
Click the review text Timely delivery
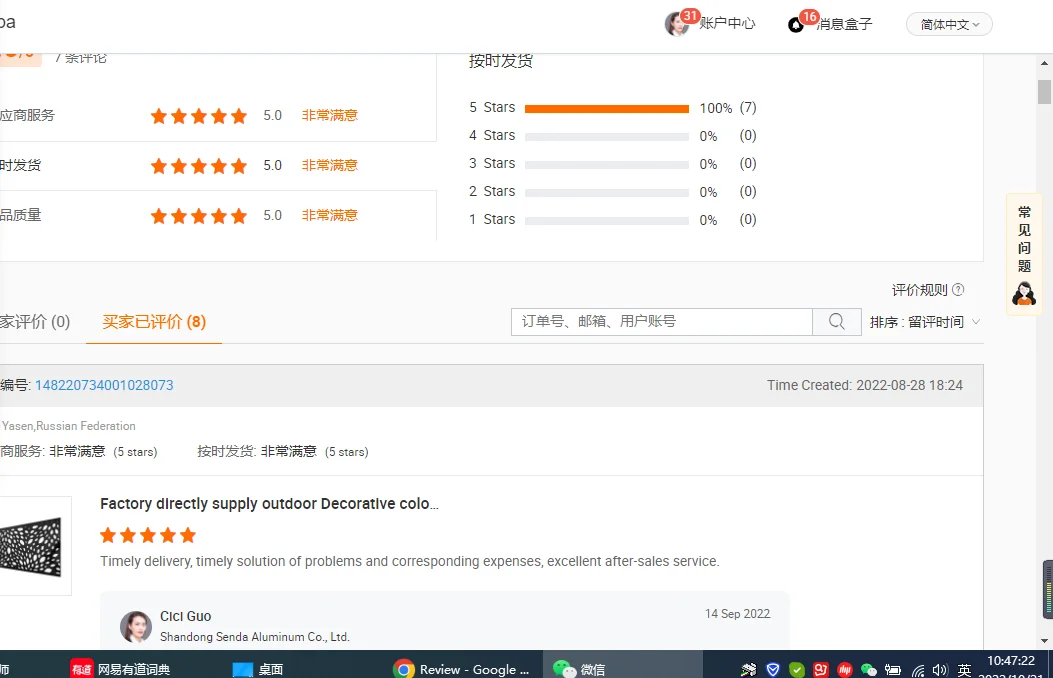(410, 561)
